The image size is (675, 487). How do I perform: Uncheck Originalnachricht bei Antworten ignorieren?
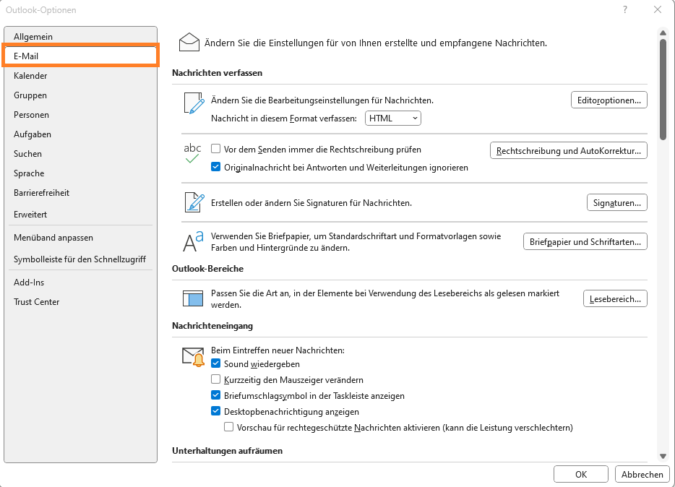216,167
